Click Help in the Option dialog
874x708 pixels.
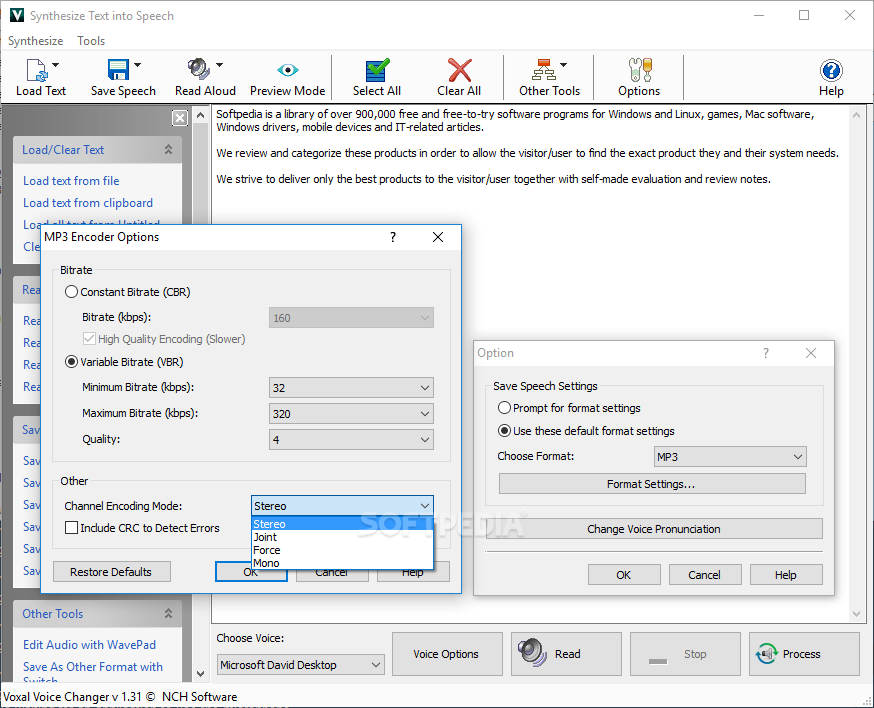pos(786,575)
